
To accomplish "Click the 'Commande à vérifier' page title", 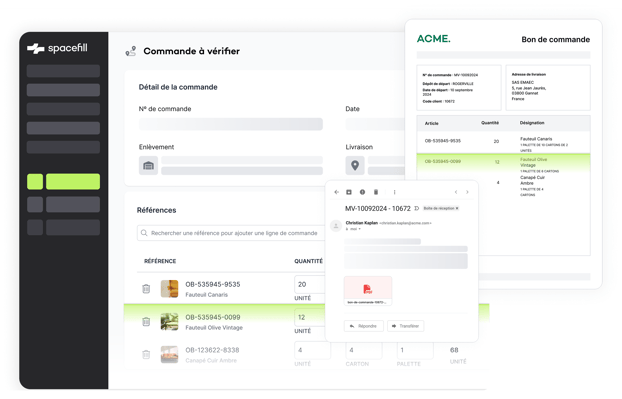I will [x=192, y=51].
